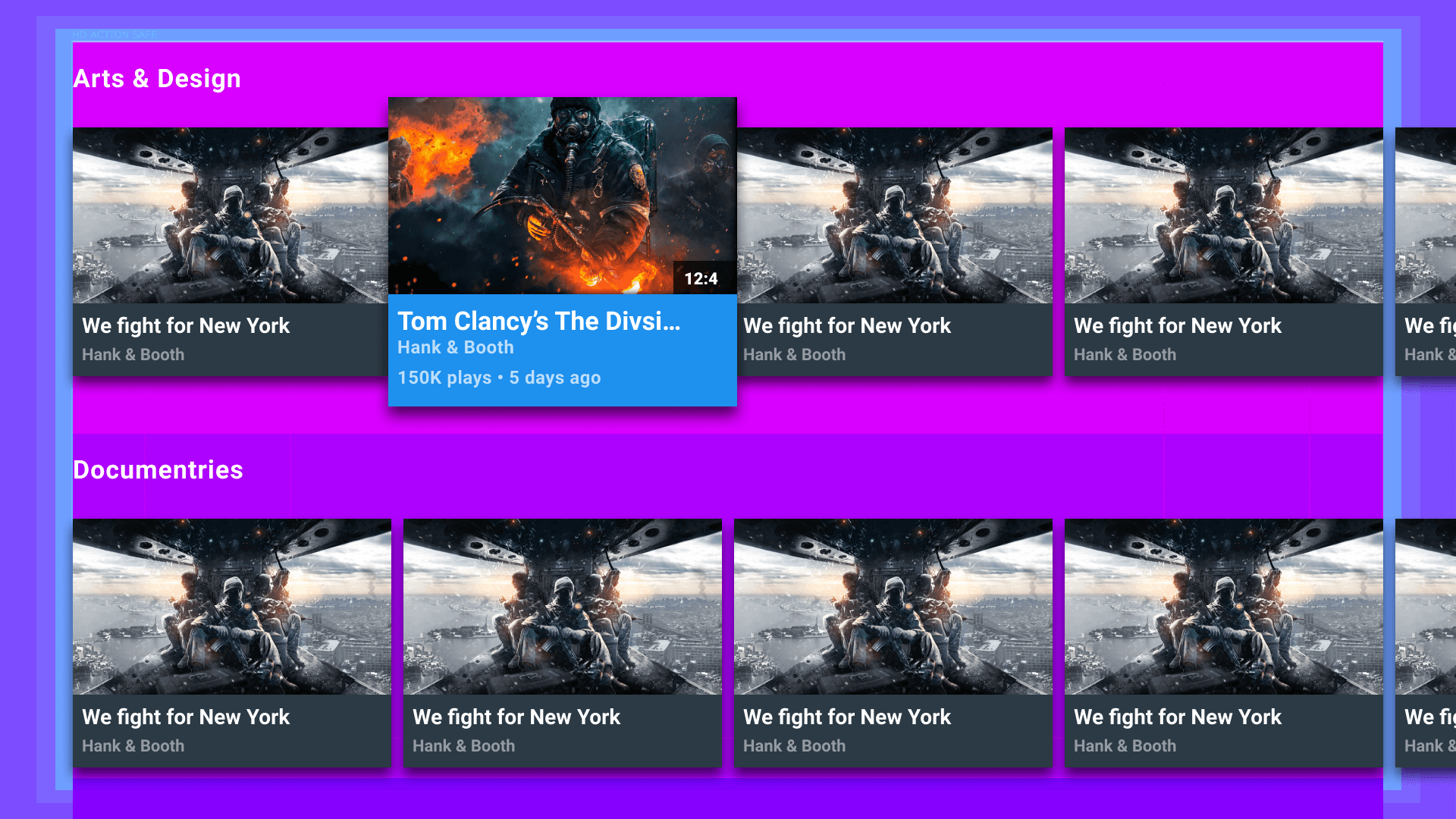Open the first card in the Documentries row
Viewport: 1456px width, 819px height.
(232, 643)
